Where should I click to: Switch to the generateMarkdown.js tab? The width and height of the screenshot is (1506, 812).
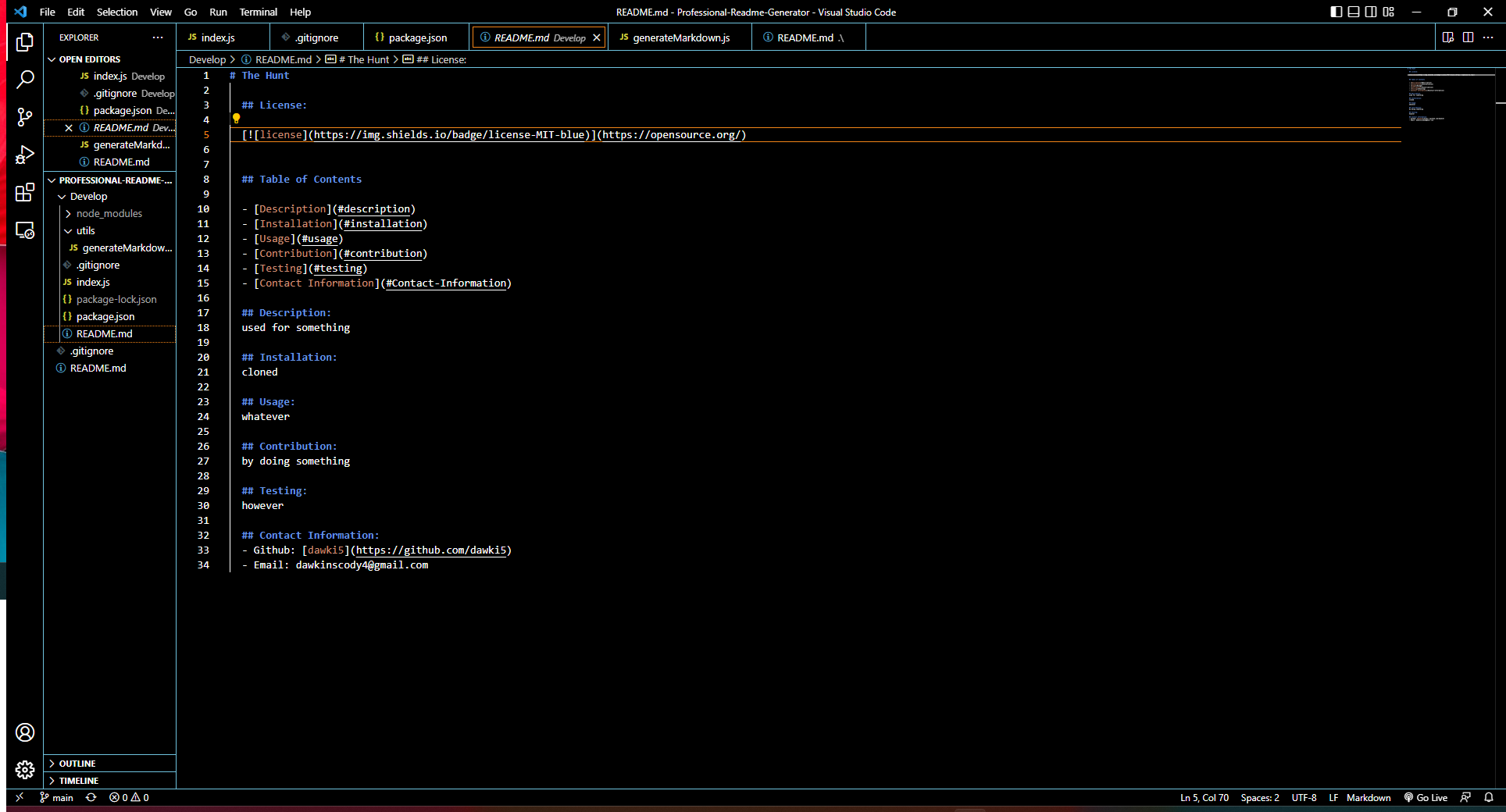(680, 37)
